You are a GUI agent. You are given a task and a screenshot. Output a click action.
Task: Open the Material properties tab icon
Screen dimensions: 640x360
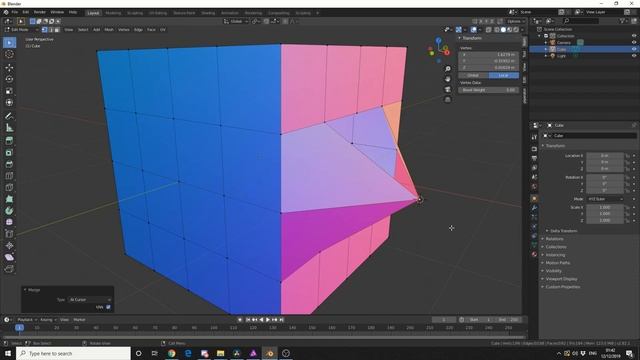coord(534,254)
